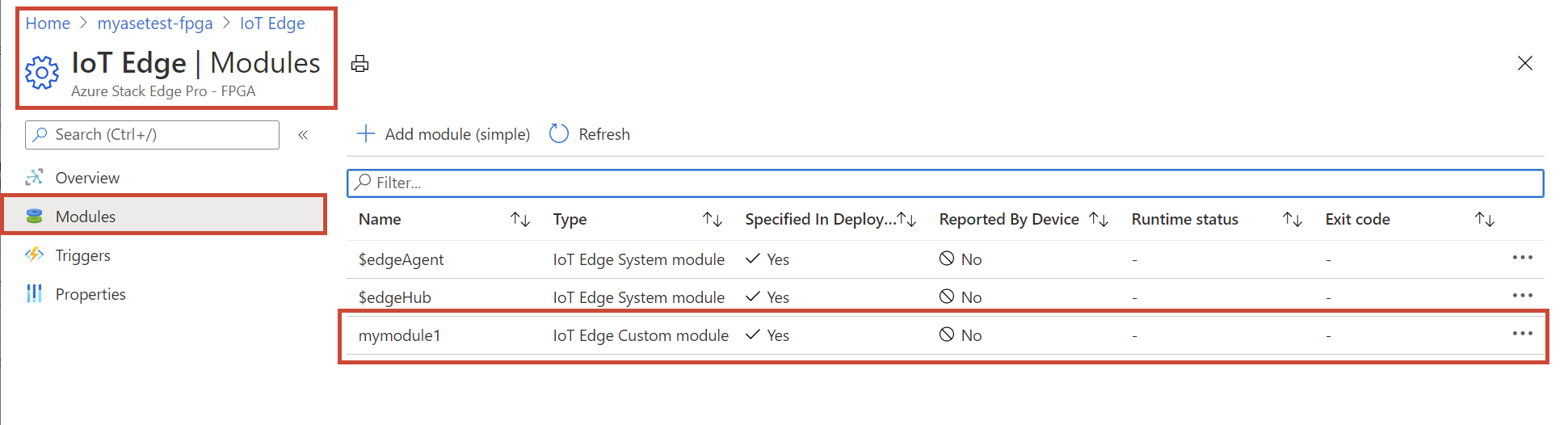Open the myasetest-fpga breadcrumb link
This screenshot has width=1568, height=425.
155,23
